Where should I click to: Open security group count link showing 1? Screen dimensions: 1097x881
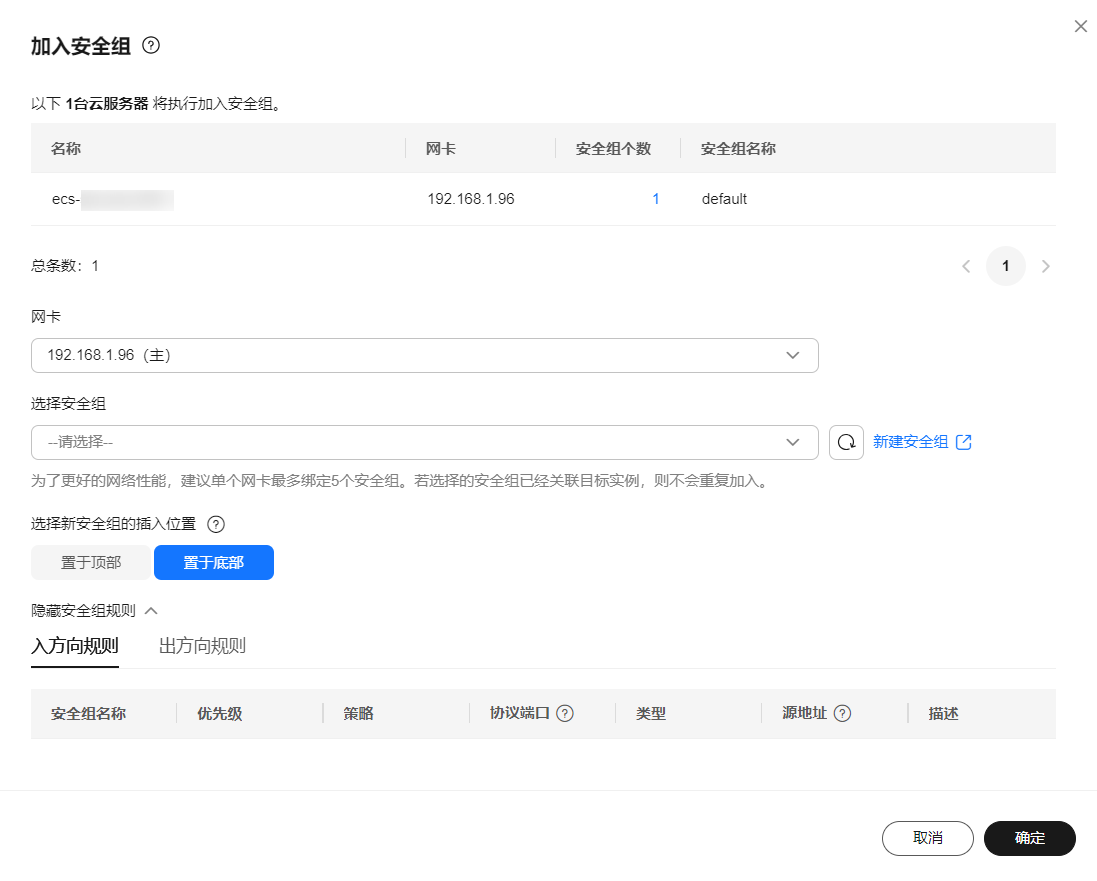(656, 198)
